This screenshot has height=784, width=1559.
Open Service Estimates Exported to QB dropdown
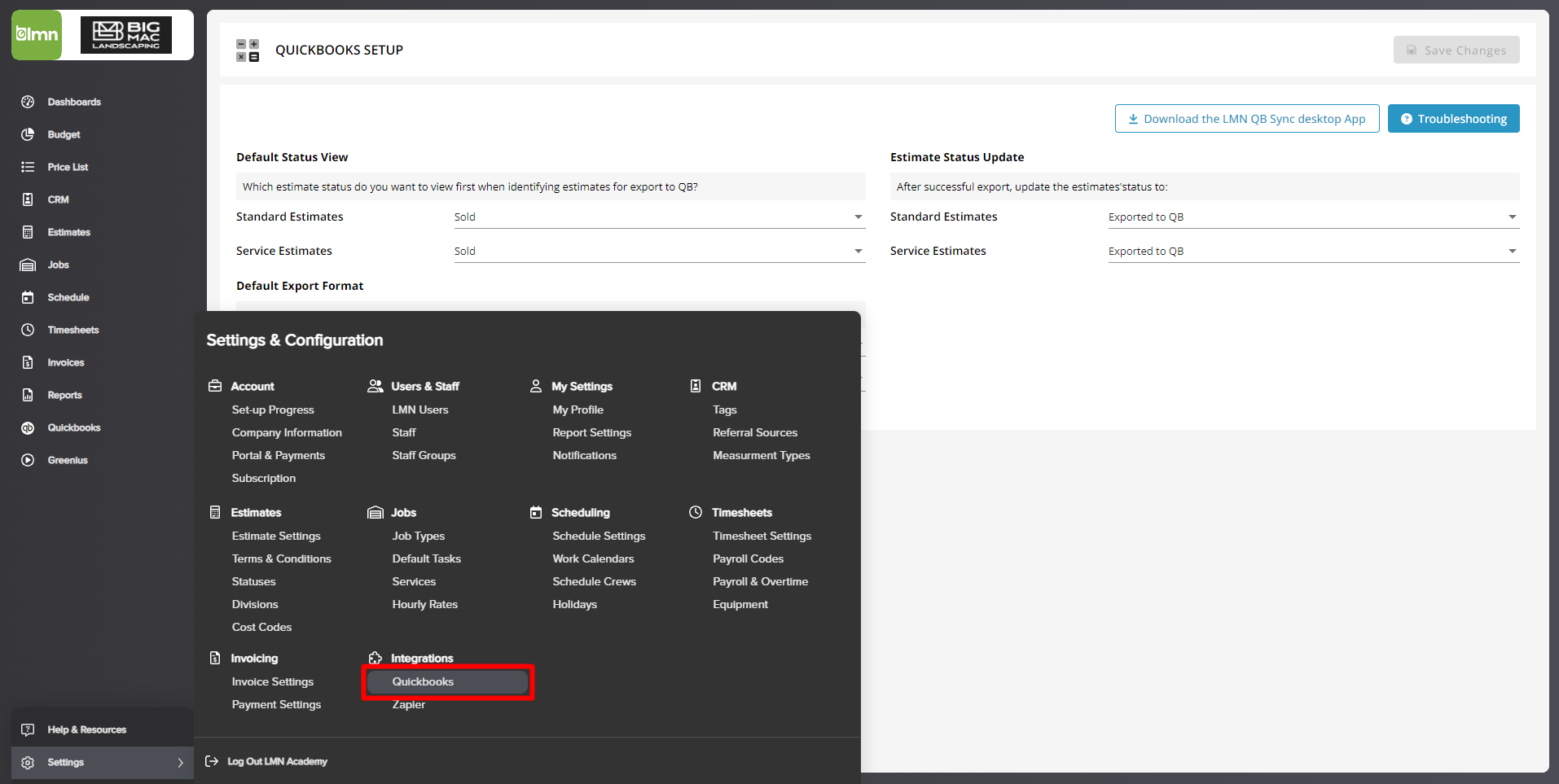click(x=1314, y=252)
